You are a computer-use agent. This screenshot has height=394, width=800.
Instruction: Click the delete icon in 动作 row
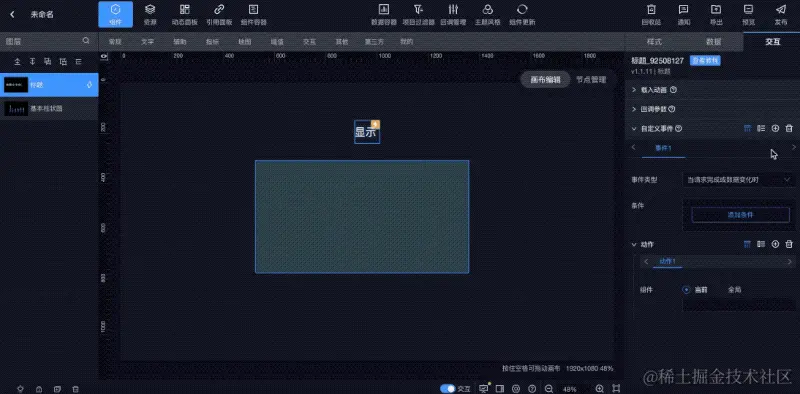click(x=789, y=244)
